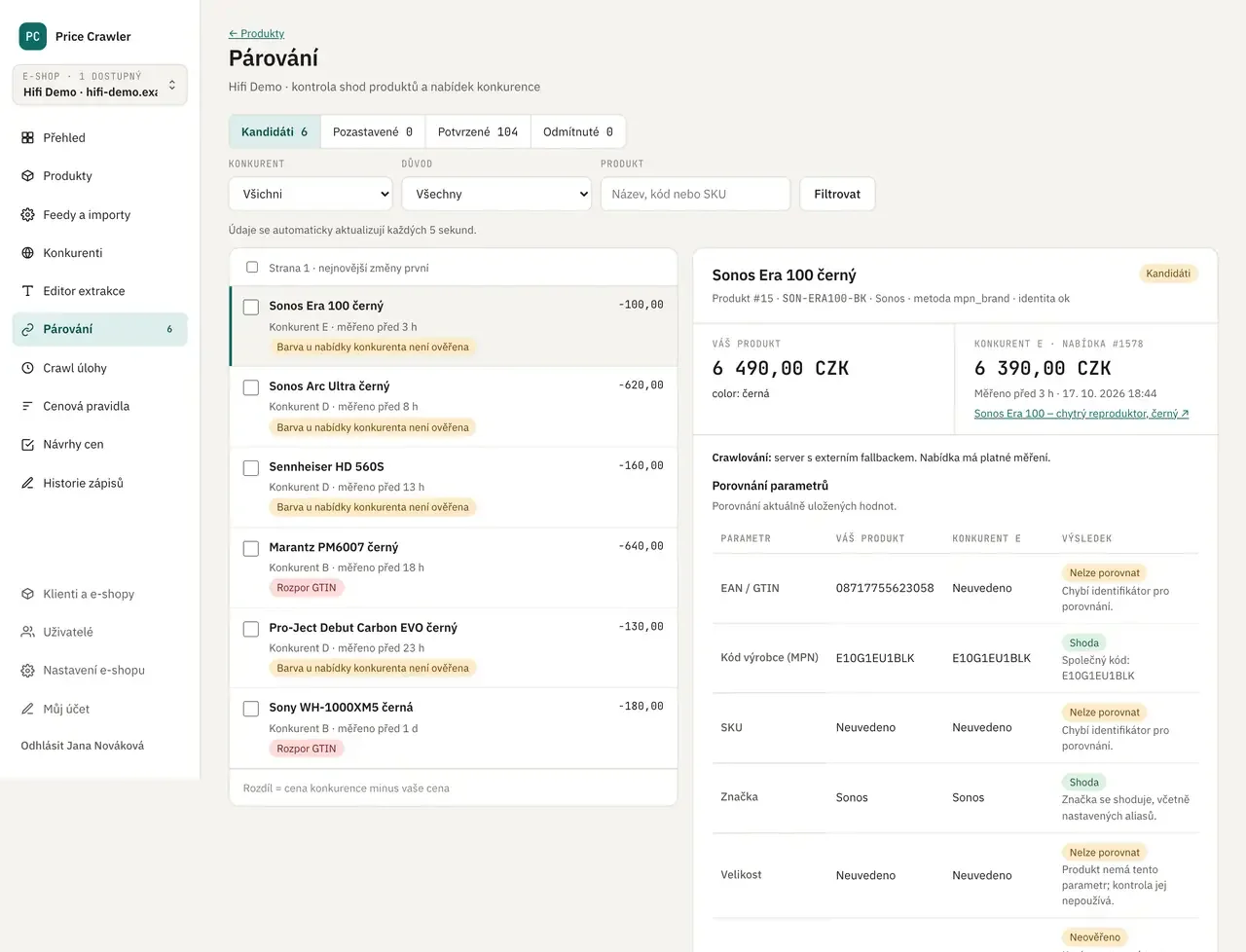The height and width of the screenshot is (952, 1246).
Task: Focus the Produkt search field
Action: click(695, 194)
